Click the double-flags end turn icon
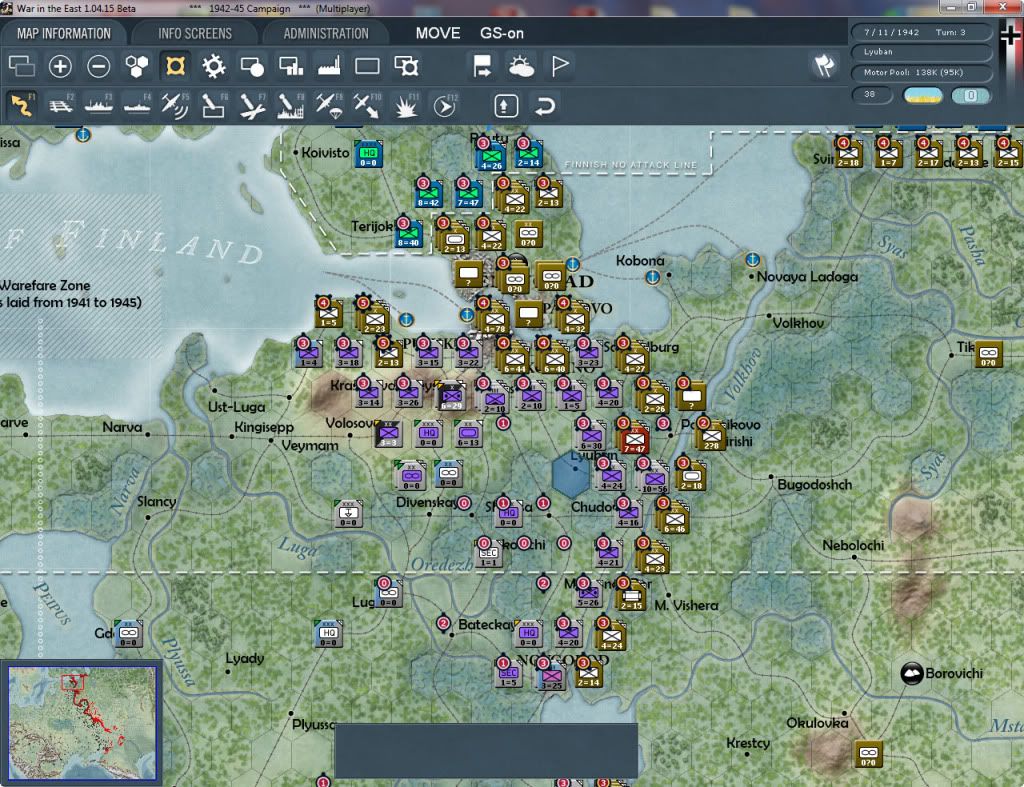Screen dimensions: 1024x787 pyautogui.click(x=824, y=65)
